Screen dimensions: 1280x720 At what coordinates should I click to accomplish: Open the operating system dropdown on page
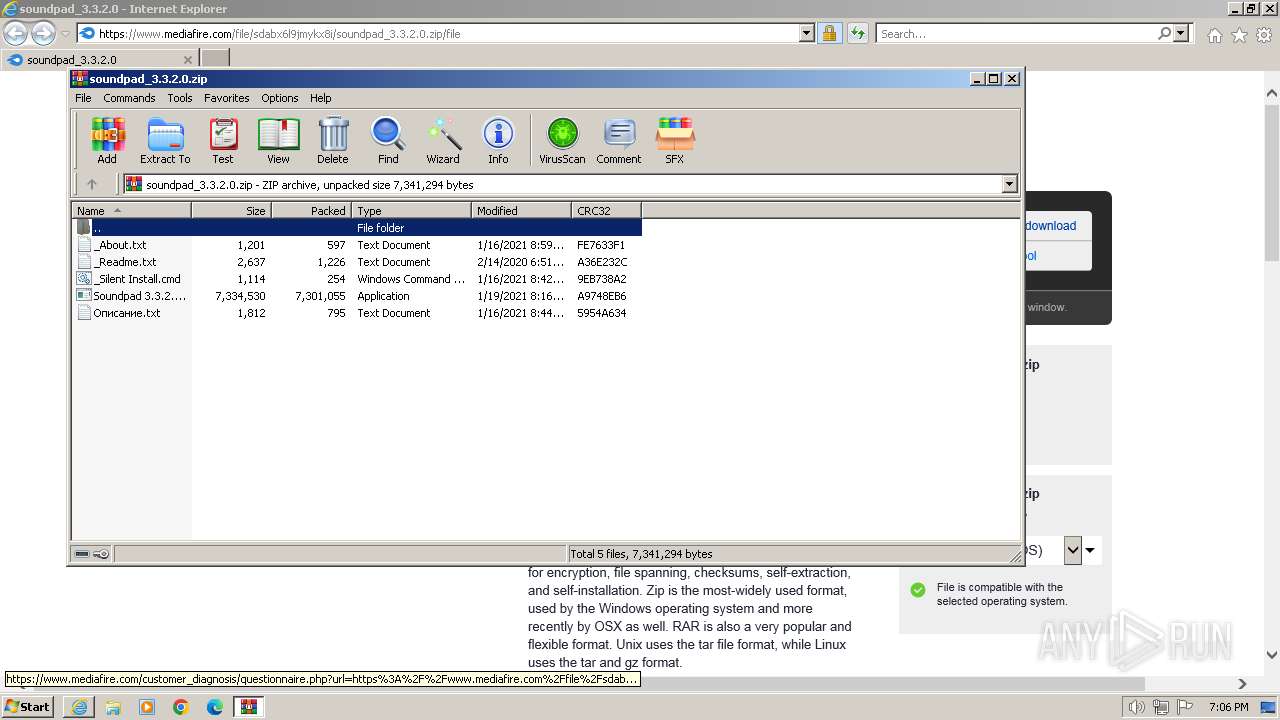[x=1073, y=550]
